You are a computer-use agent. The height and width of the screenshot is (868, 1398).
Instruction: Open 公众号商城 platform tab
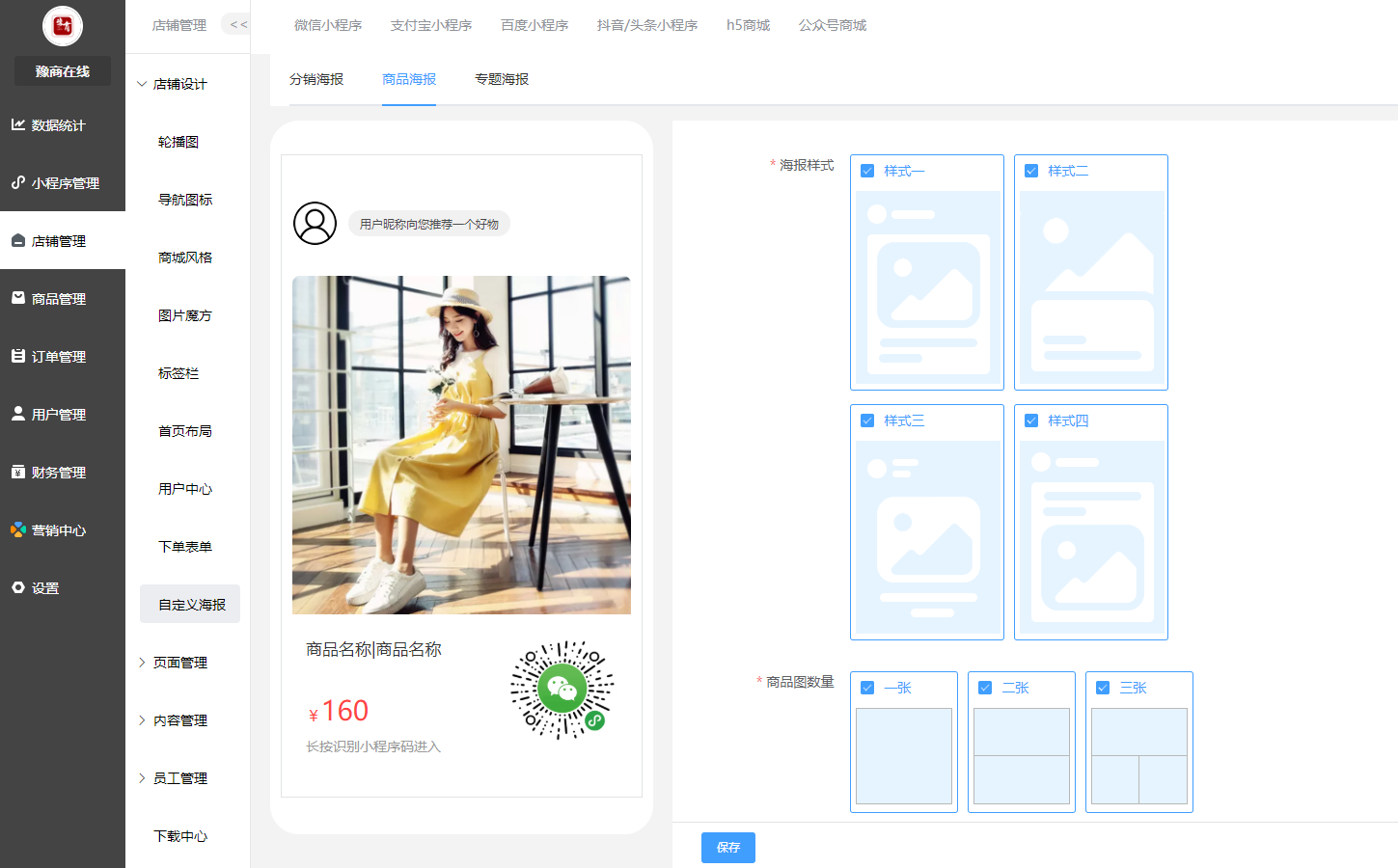pyautogui.click(x=833, y=25)
